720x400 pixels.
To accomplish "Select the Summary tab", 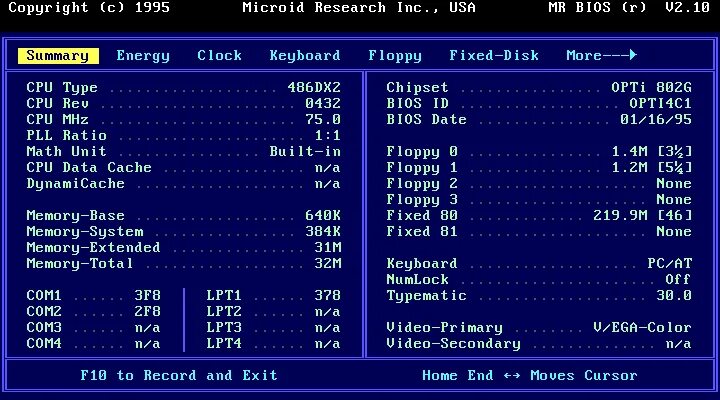I will (x=58, y=56).
